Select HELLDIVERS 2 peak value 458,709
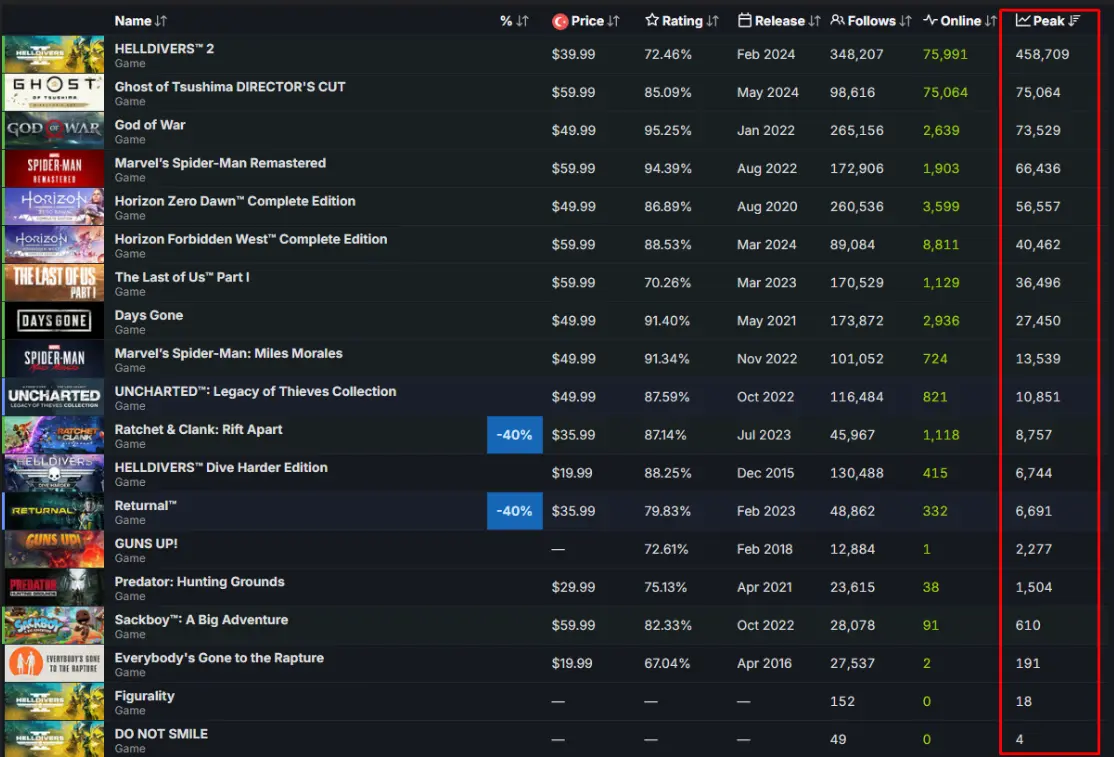This screenshot has height=757, width=1114. pos(1042,54)
